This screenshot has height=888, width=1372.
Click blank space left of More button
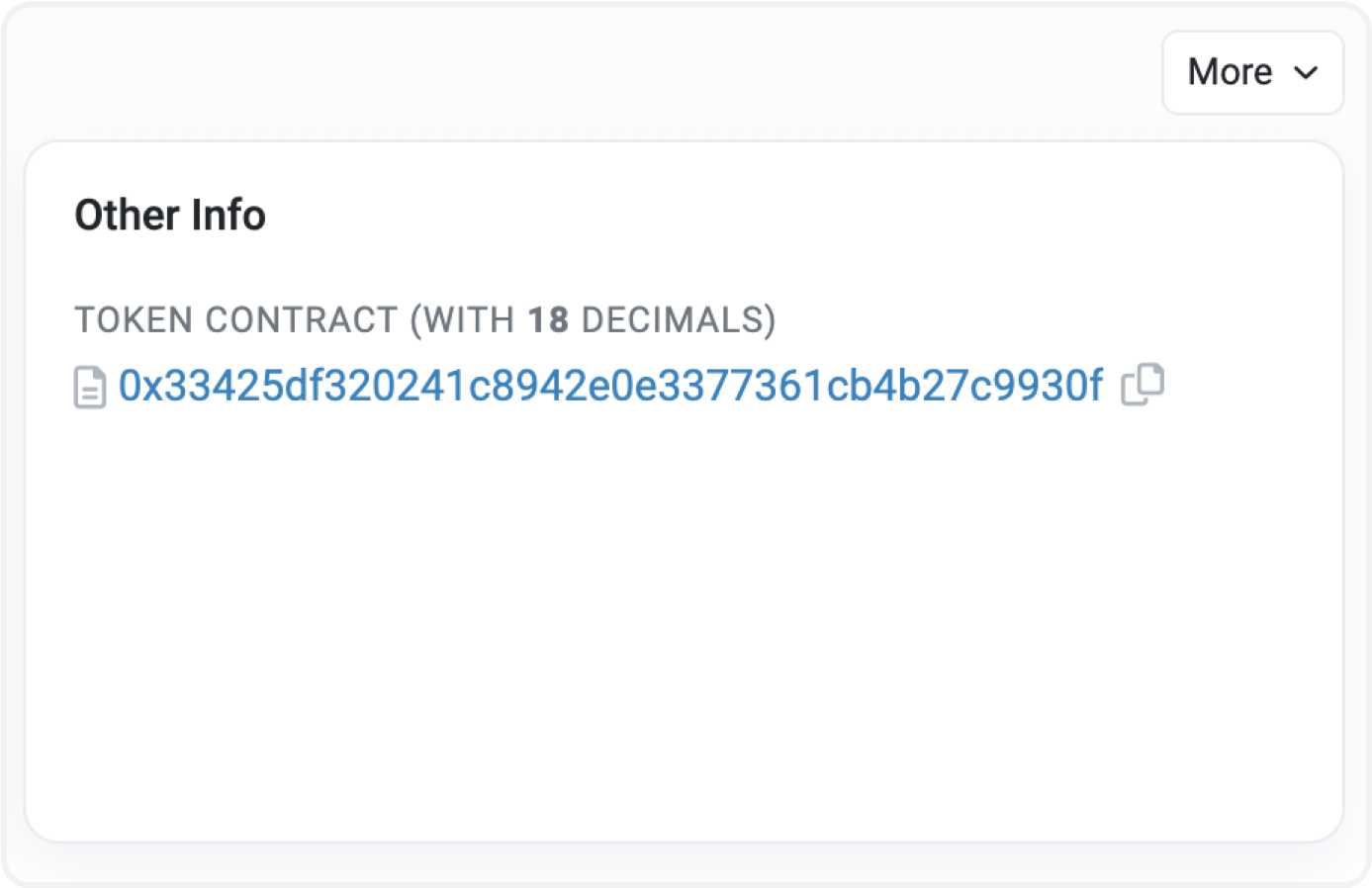pyautogui.click(x=594, y=72)
